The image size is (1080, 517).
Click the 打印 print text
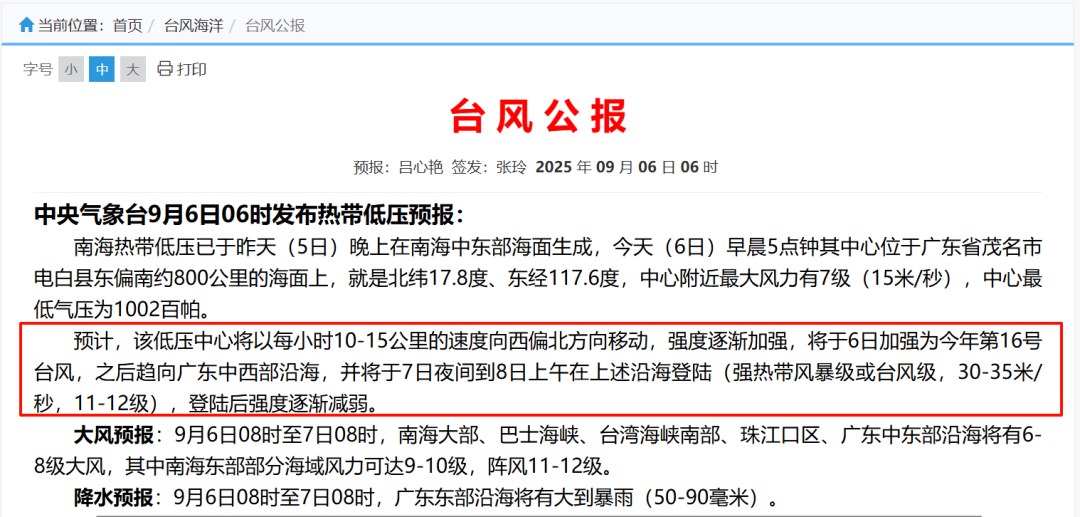[192, 69]
